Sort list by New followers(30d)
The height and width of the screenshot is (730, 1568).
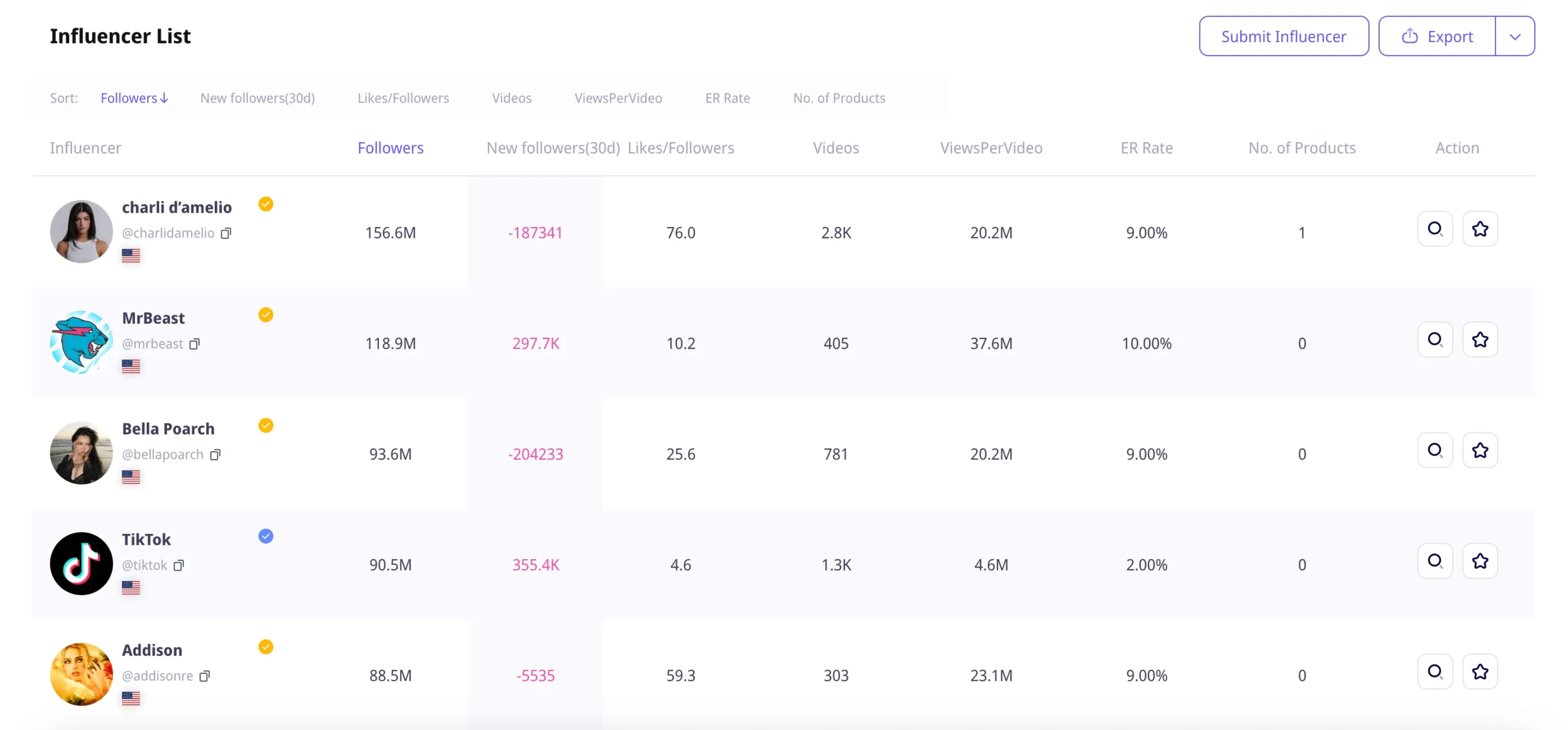257,98
